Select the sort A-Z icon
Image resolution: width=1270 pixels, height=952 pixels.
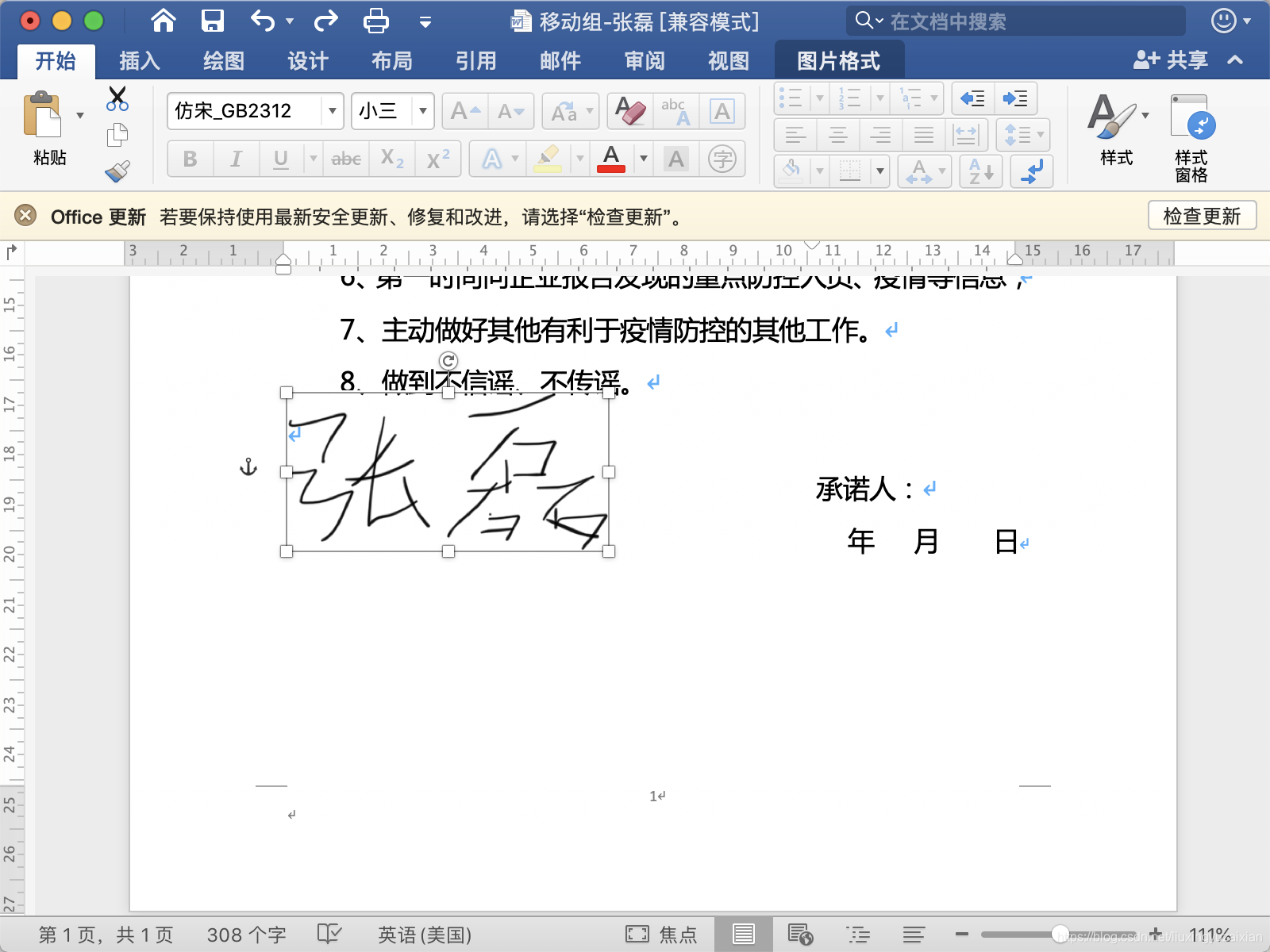click(982, 171)
